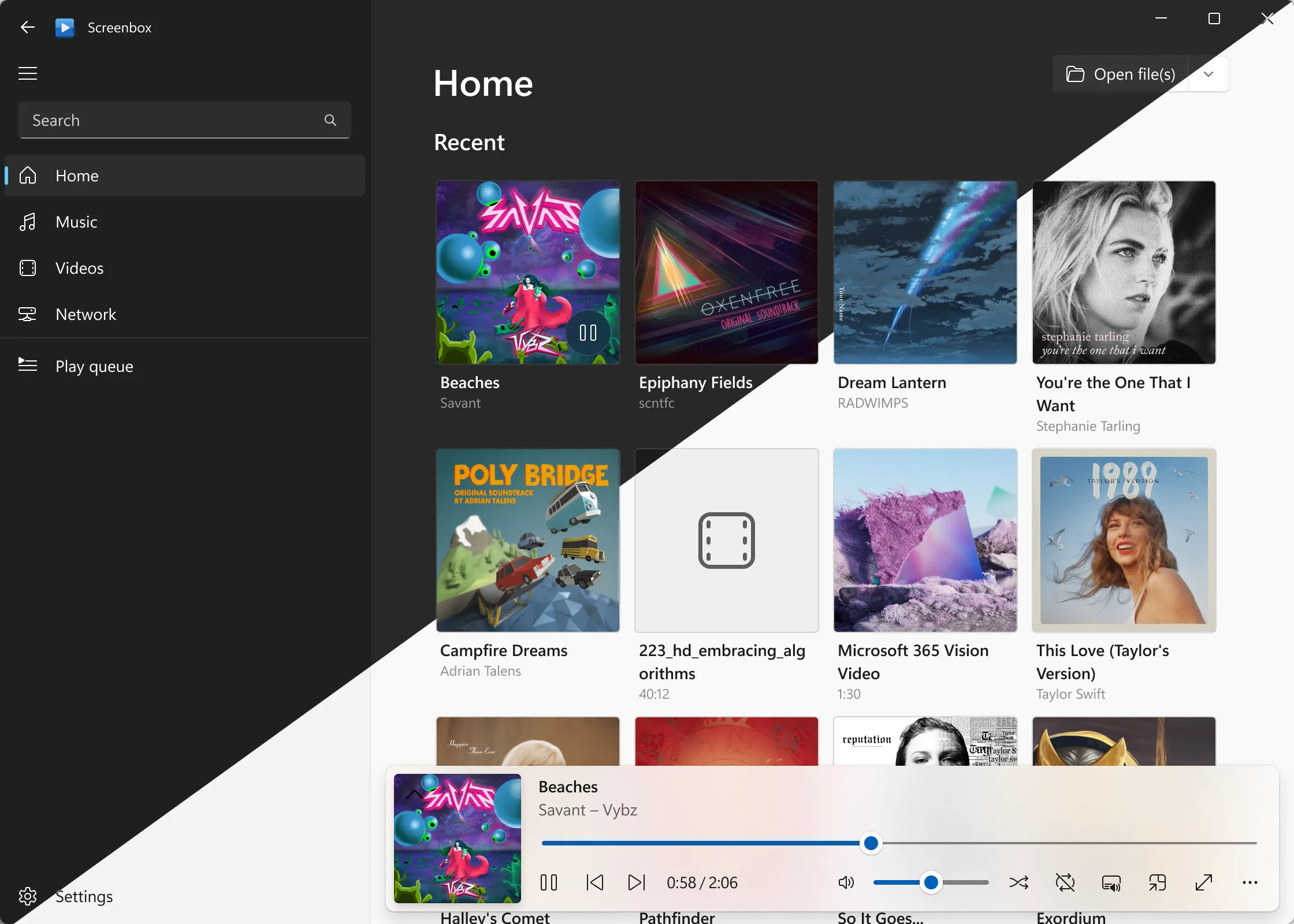Enable shuffle playback
The image size is (1294, 924).
click(1018, 882)
